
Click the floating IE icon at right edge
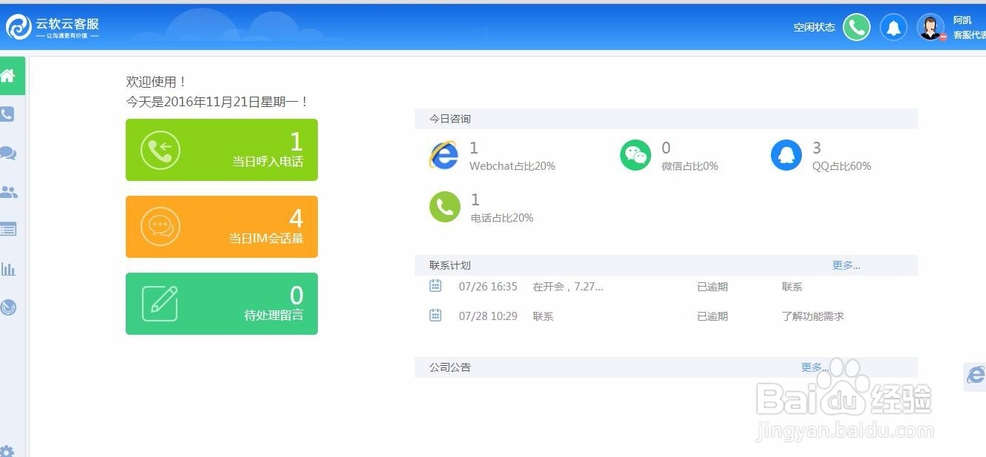coord(975,375)
